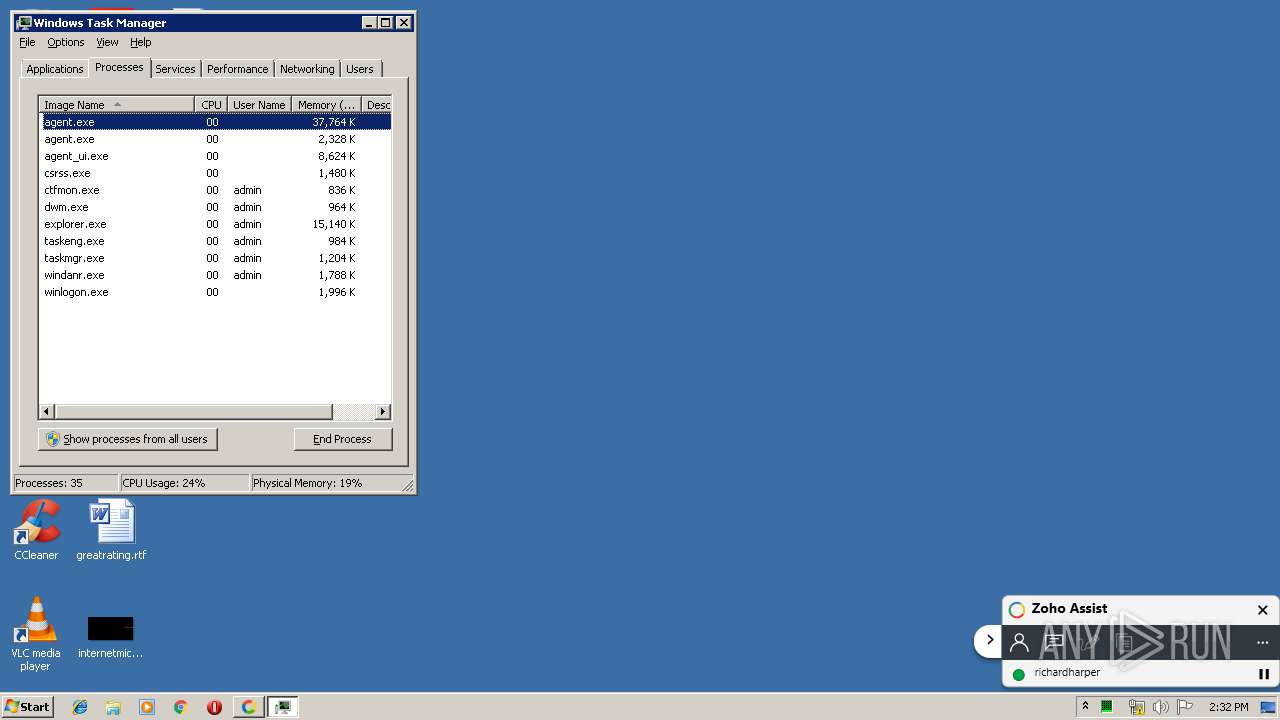Open CCleaner desktop shortcut
The image size is (1280, 720).
click(36, 530)
